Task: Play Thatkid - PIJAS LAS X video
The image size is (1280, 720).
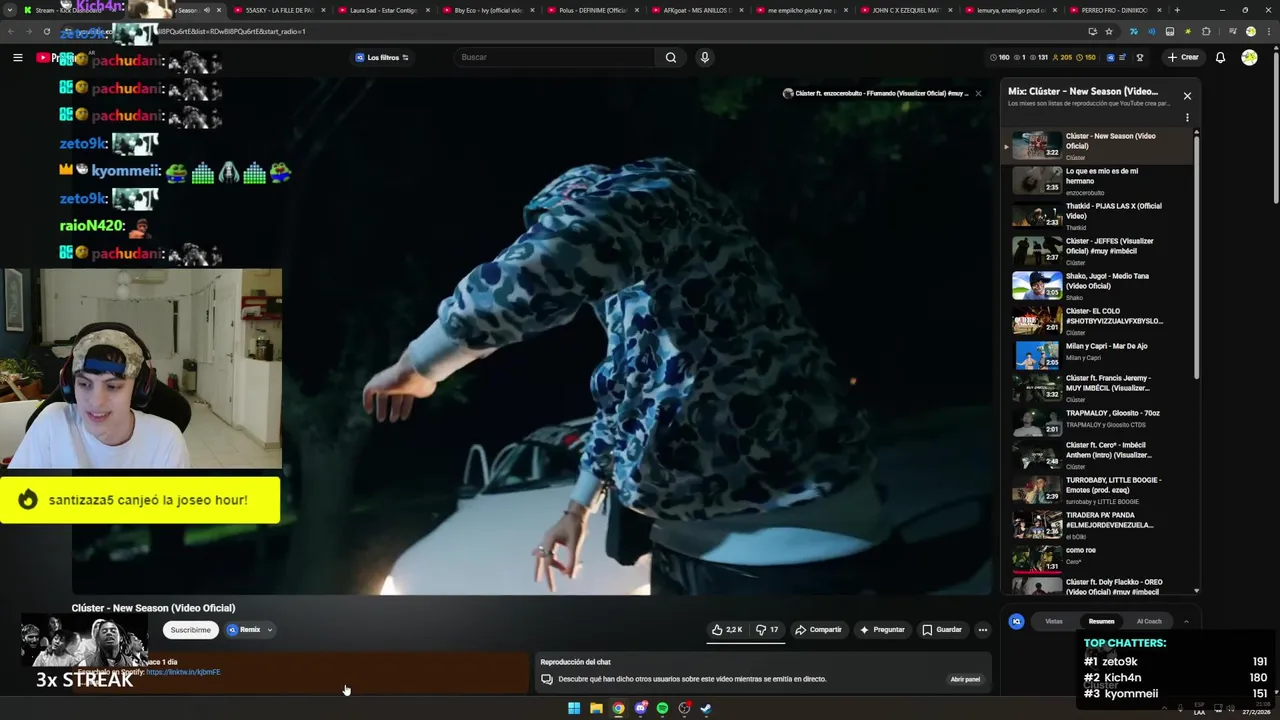Action: click(x=1100, y=216)
